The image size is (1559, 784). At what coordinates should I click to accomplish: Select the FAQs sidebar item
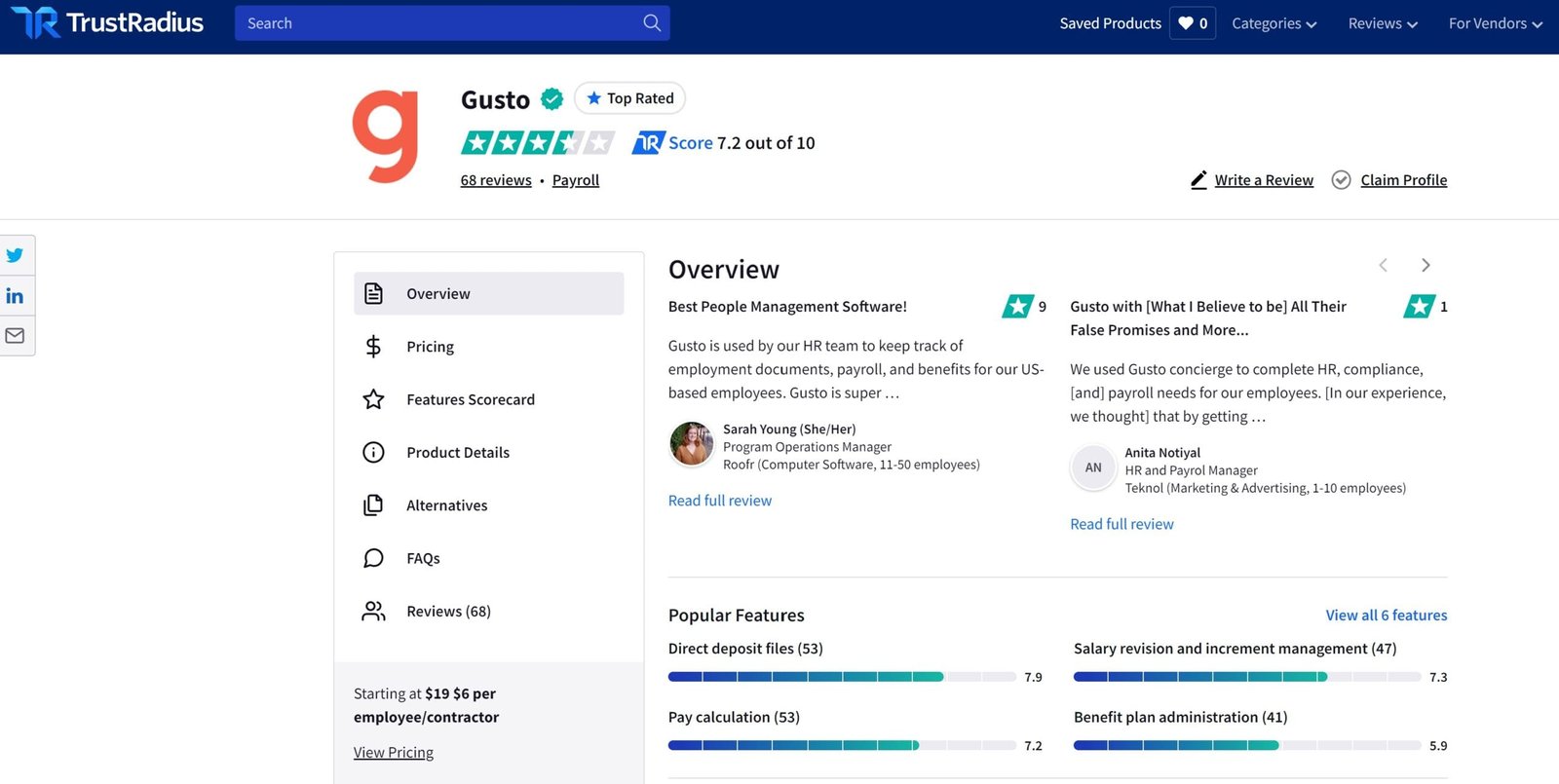point(488,558)
